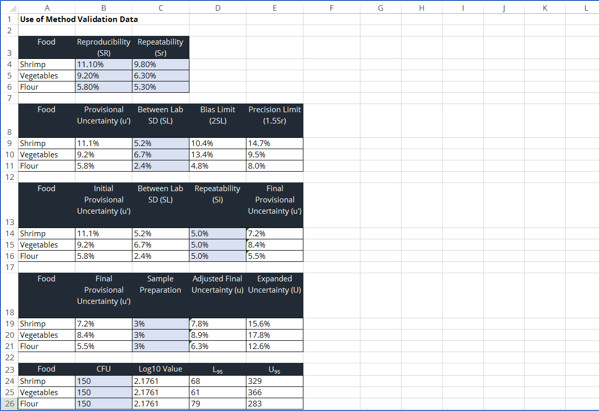Click Shrimp final provisional uncertainty 7.2% in row 14
The width and height of the screenshot is (599, 411).
tap(275, 233)
